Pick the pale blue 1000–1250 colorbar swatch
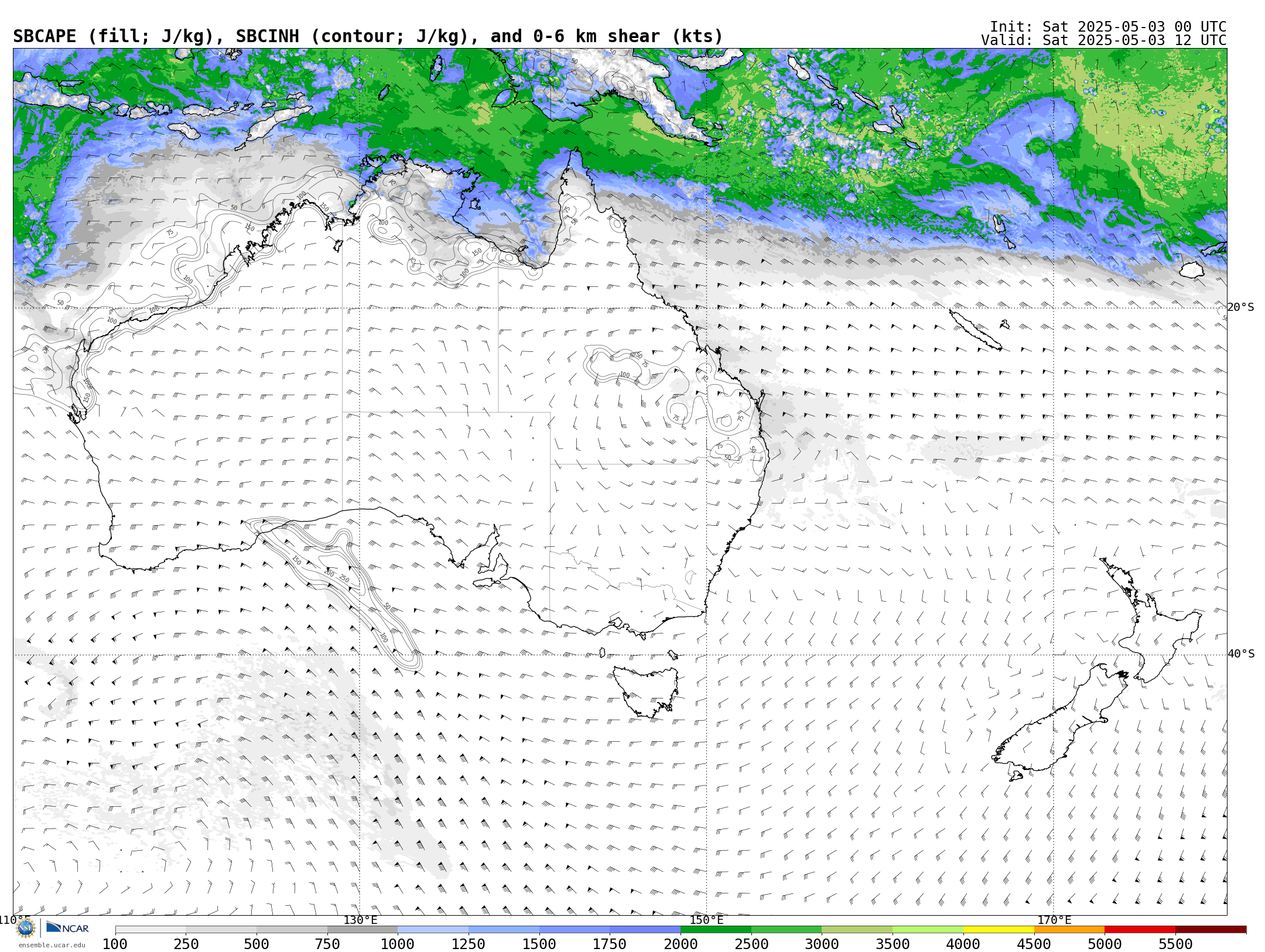1265x952 pixels. coord(433,930)
